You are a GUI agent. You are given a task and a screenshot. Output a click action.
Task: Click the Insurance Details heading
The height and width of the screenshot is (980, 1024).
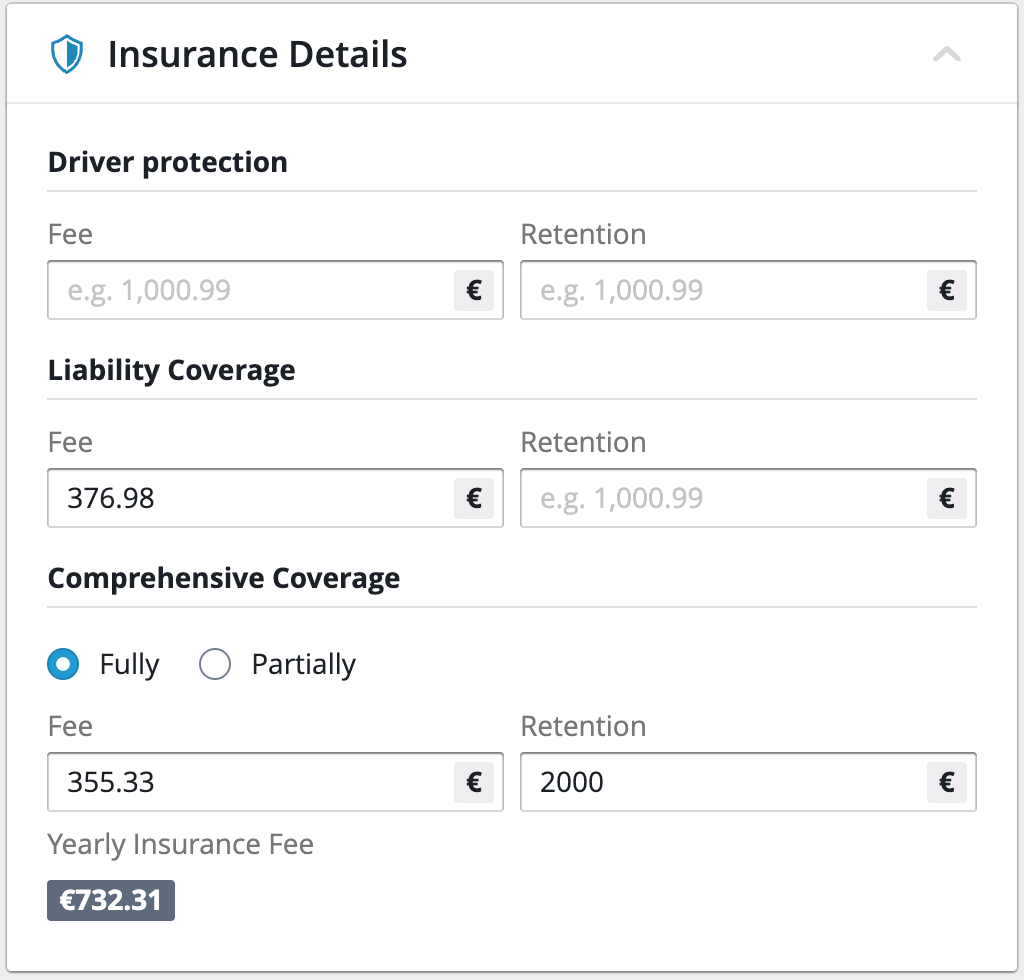[257, 55]
